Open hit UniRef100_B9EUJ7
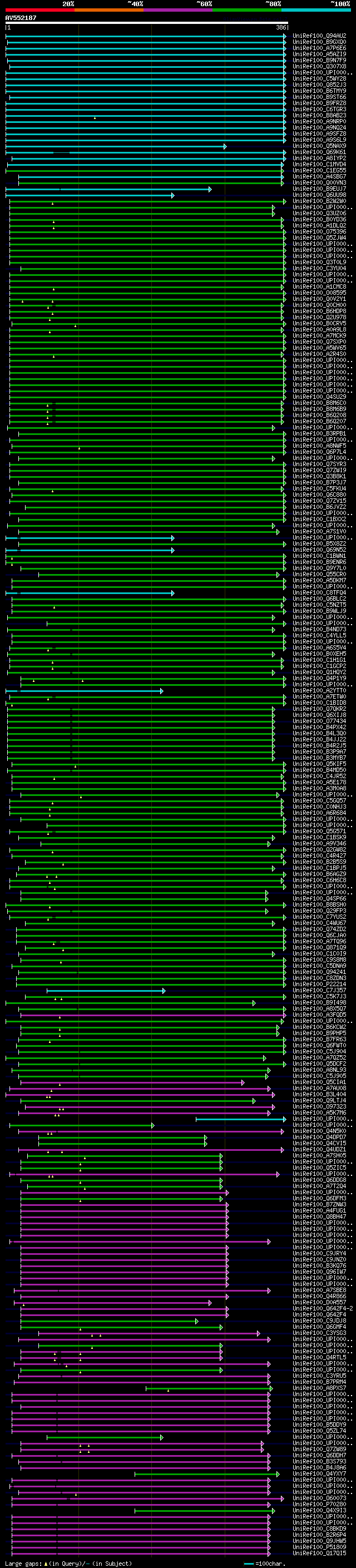356x1568 pixels. pos(319,189)
